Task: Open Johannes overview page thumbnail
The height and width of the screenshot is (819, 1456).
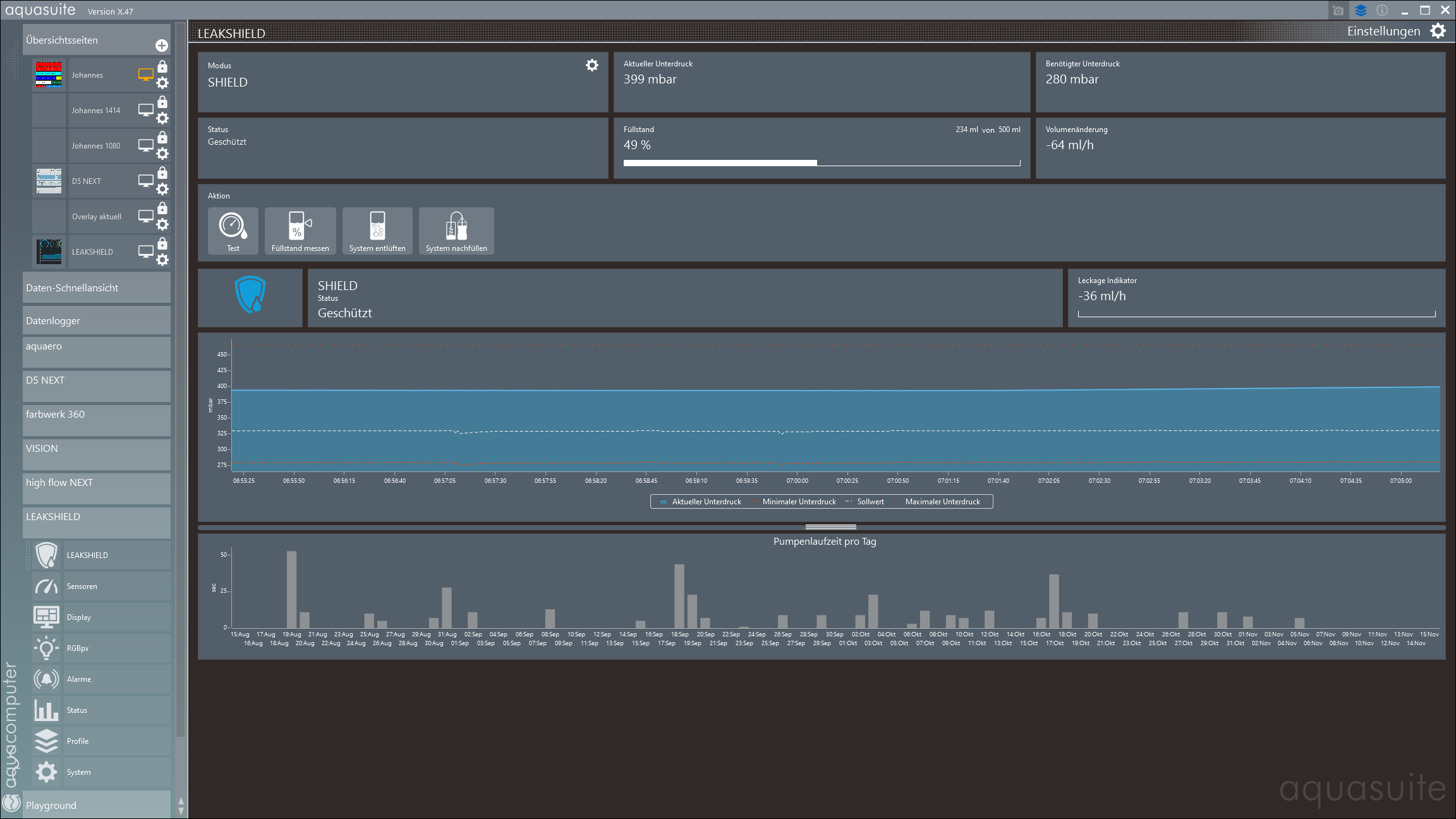Action: point(49,75)
